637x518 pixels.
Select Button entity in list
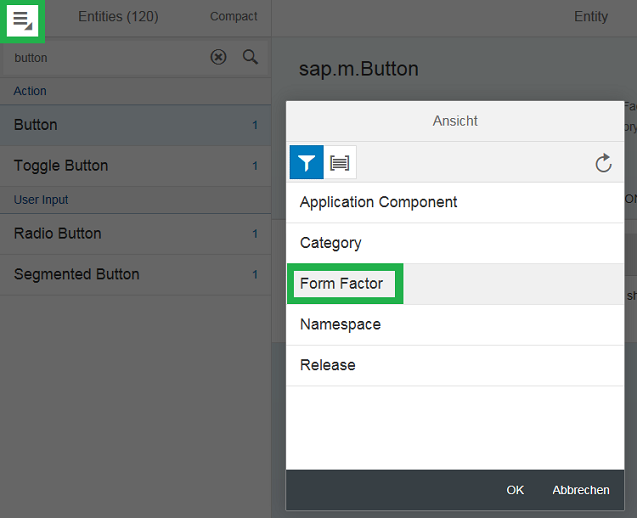pos(36,125)
